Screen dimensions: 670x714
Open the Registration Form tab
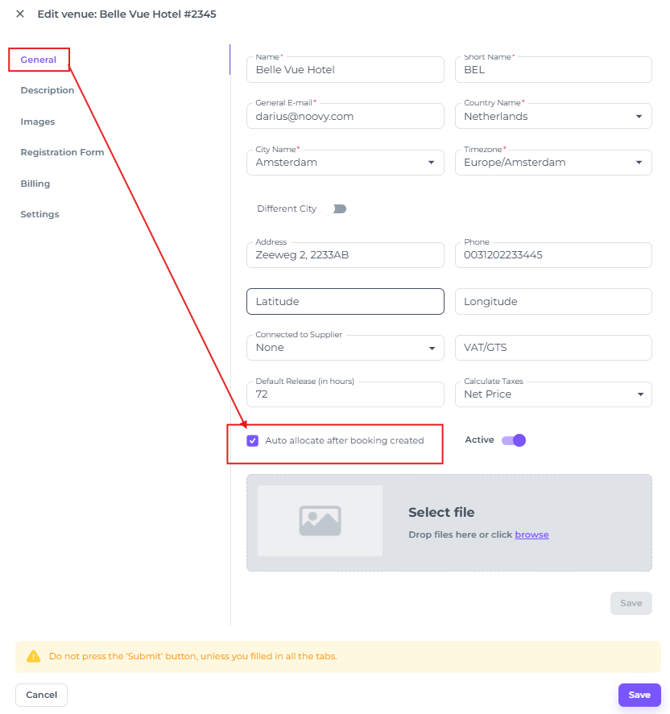pos(62,153)
